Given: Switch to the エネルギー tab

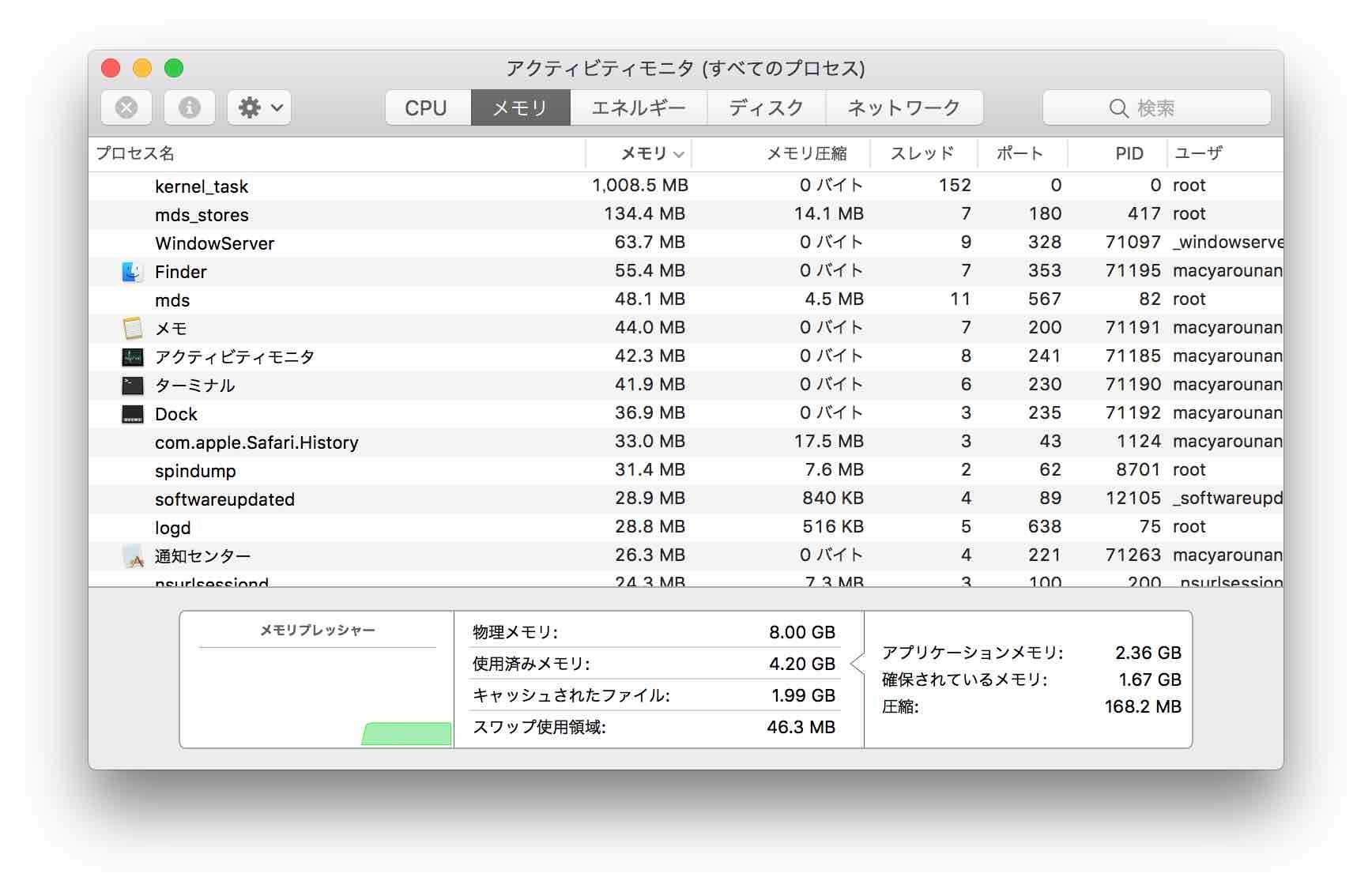Looking at the screenshot, I should click(639, 107).
